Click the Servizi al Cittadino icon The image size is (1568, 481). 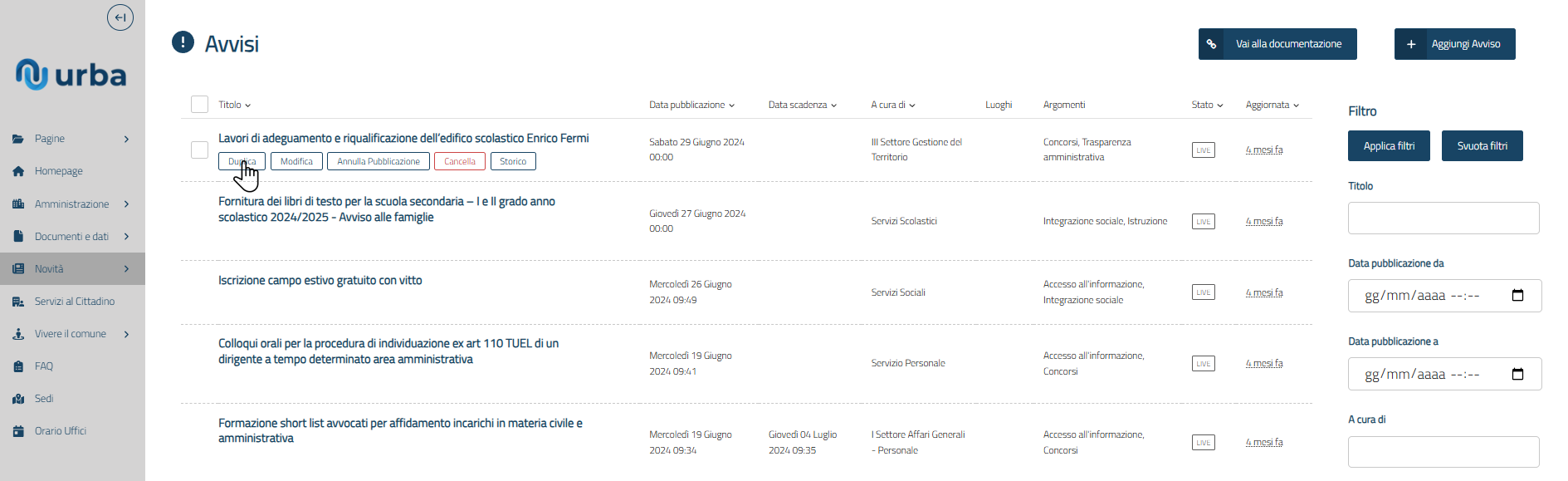pyautogui.click(x=18, y=302)
